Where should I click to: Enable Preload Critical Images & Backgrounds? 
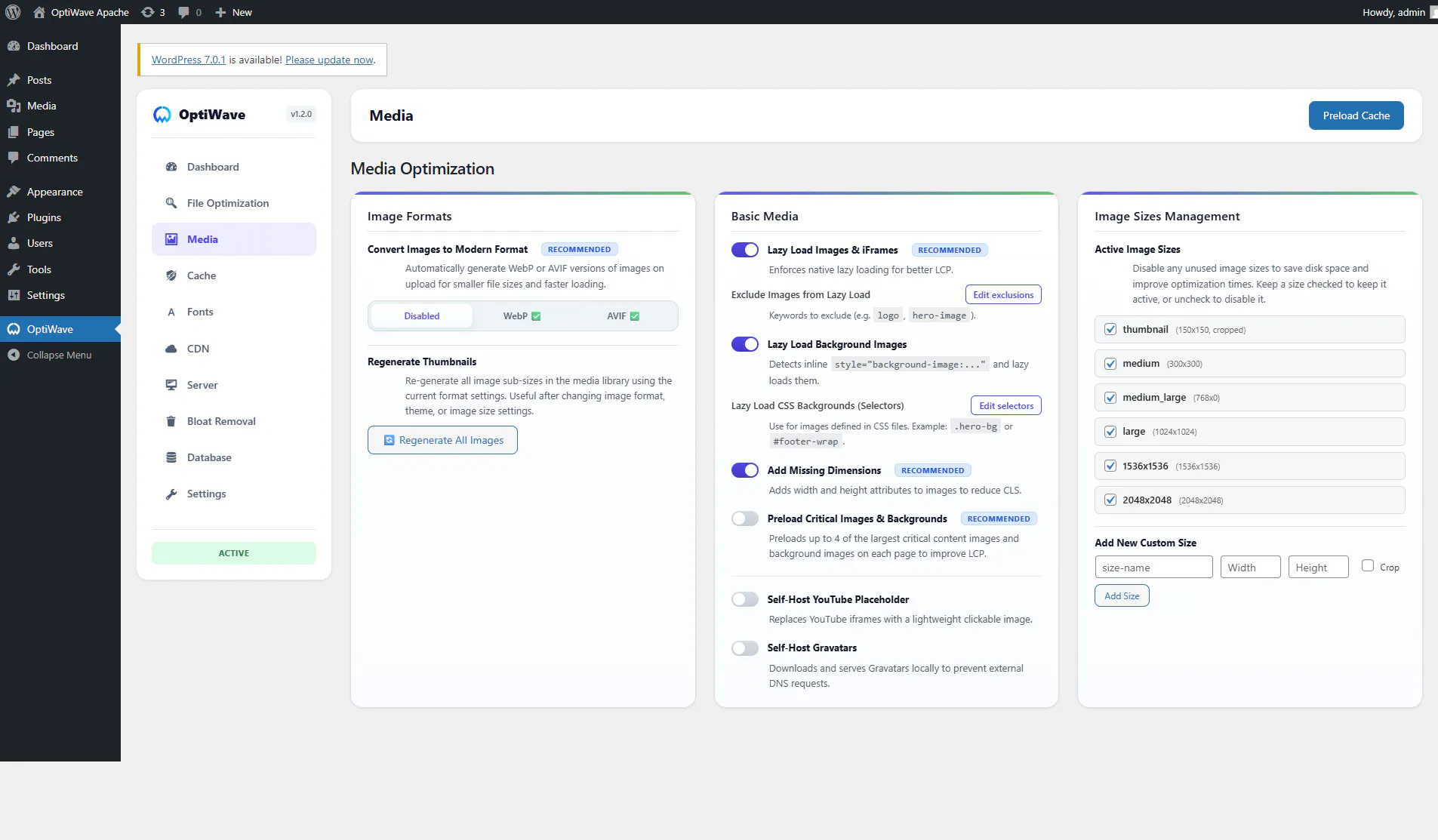(745, 518)
